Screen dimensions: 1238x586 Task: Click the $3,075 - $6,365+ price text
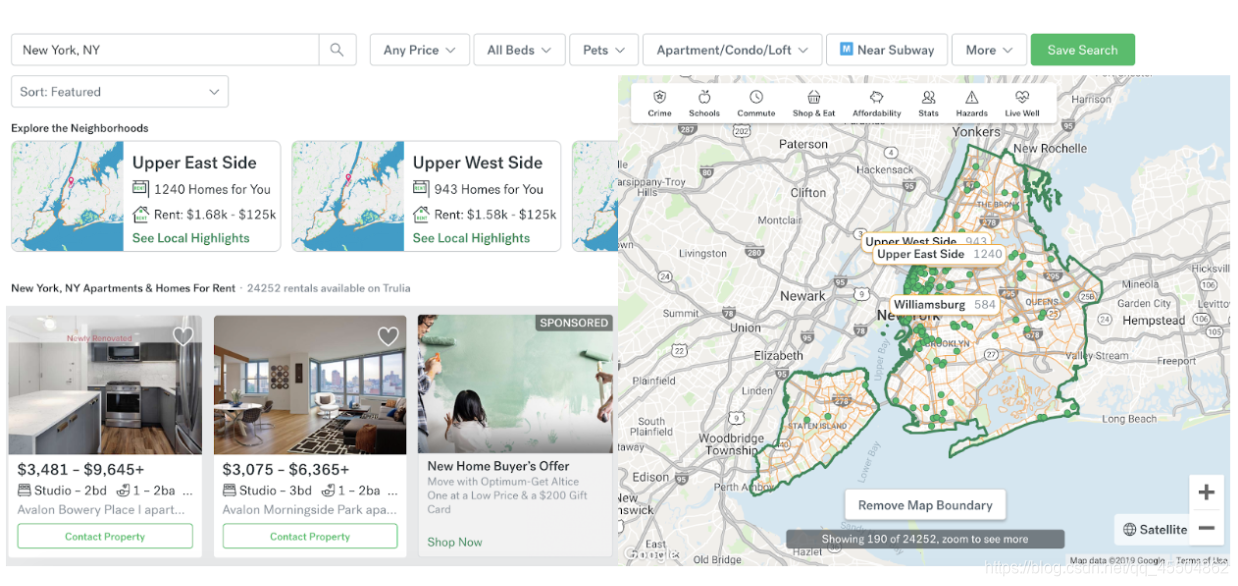click(x=286, y=470)
